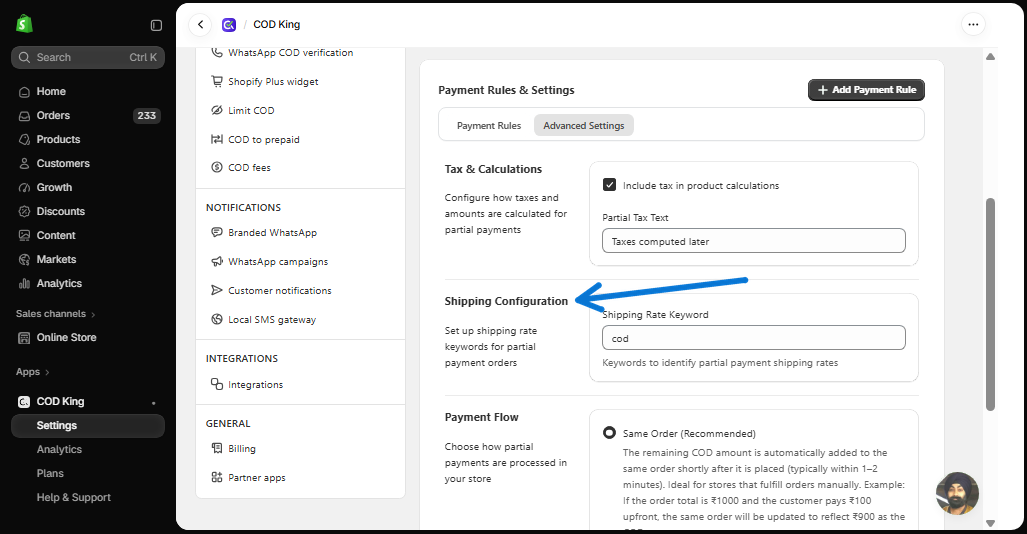
Task: Click the Local SMS gateway globe icon
Action: pyautogui.click(x=217, y=319)
